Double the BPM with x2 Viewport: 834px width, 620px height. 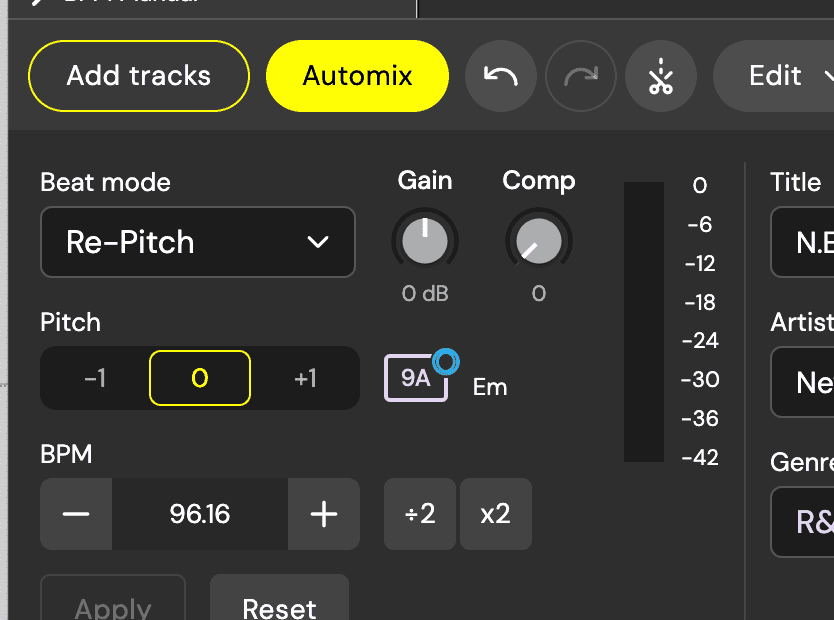(x=495, y=514)
